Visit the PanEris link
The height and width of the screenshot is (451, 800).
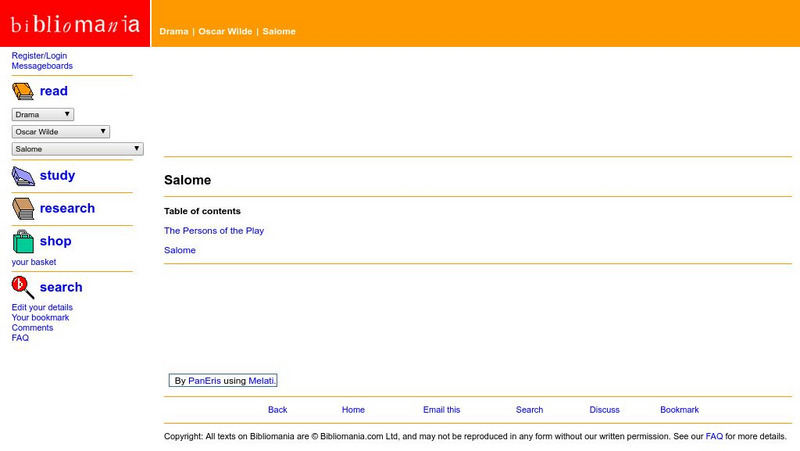click(x=205, y=381)
